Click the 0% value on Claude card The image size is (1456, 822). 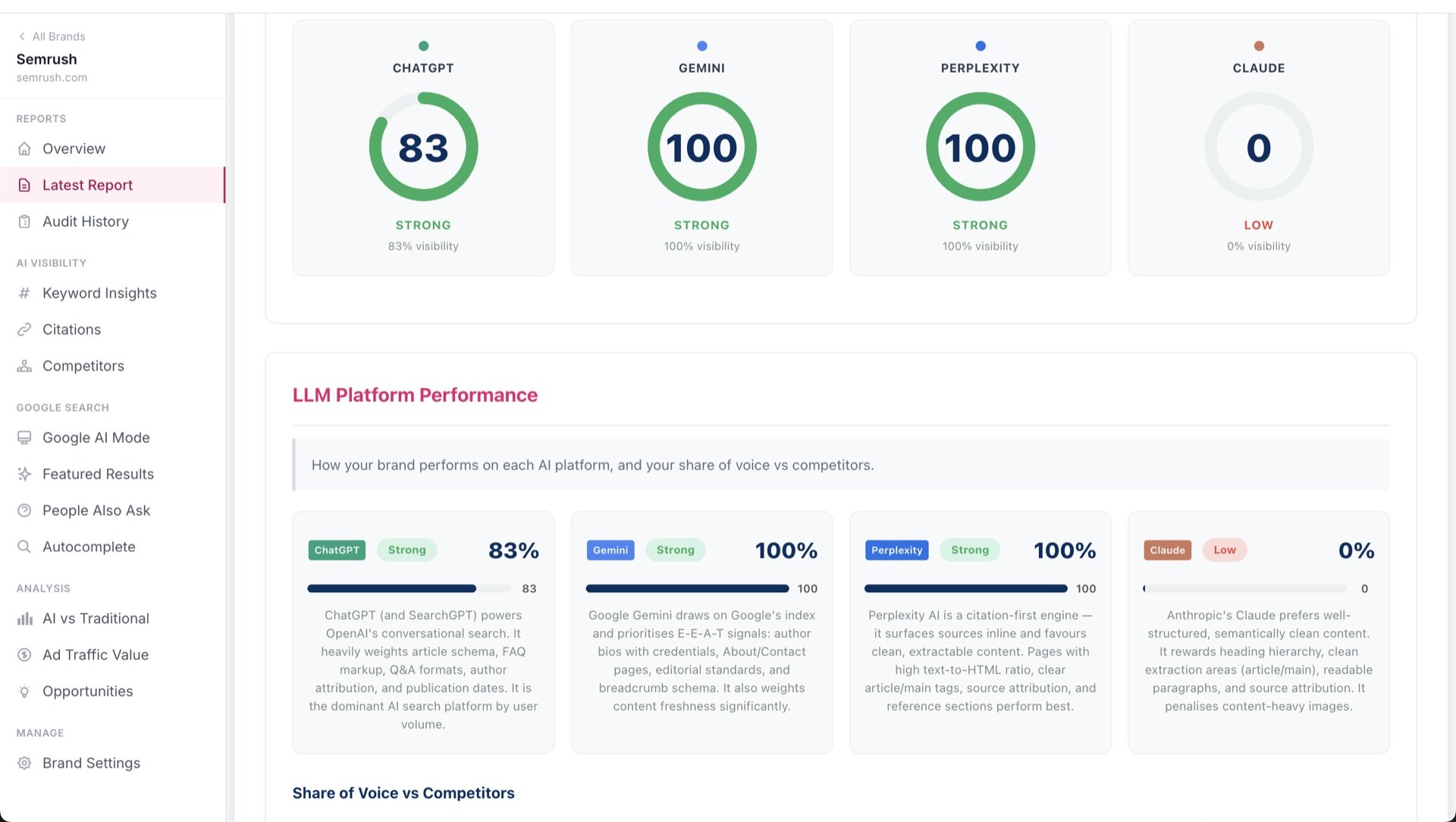[1356, 551]
